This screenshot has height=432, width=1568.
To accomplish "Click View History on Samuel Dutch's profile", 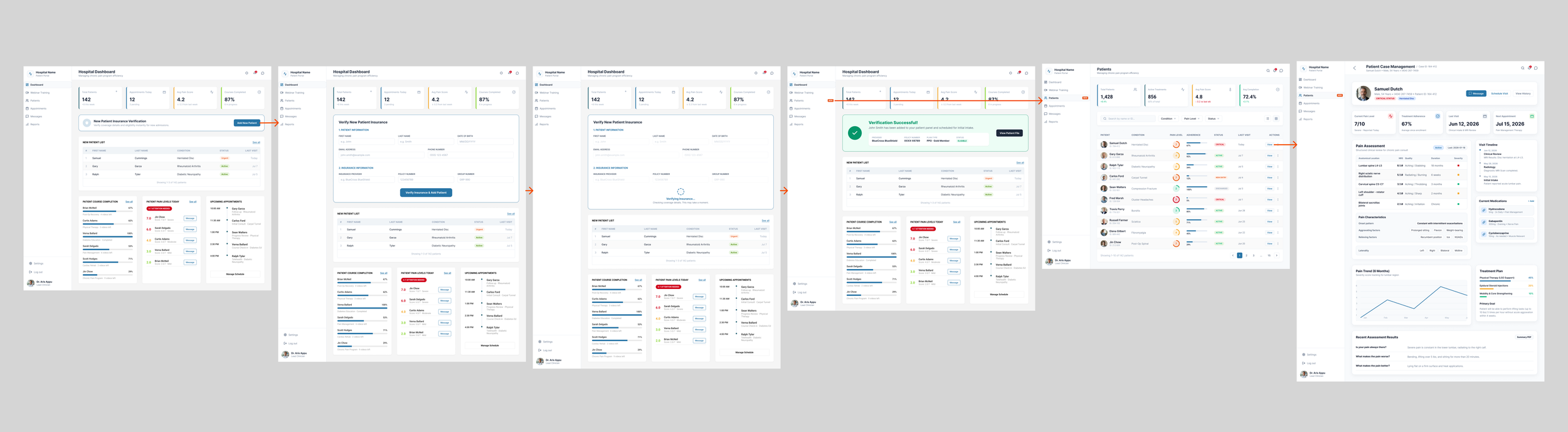I will click(x=1523, y=93).
